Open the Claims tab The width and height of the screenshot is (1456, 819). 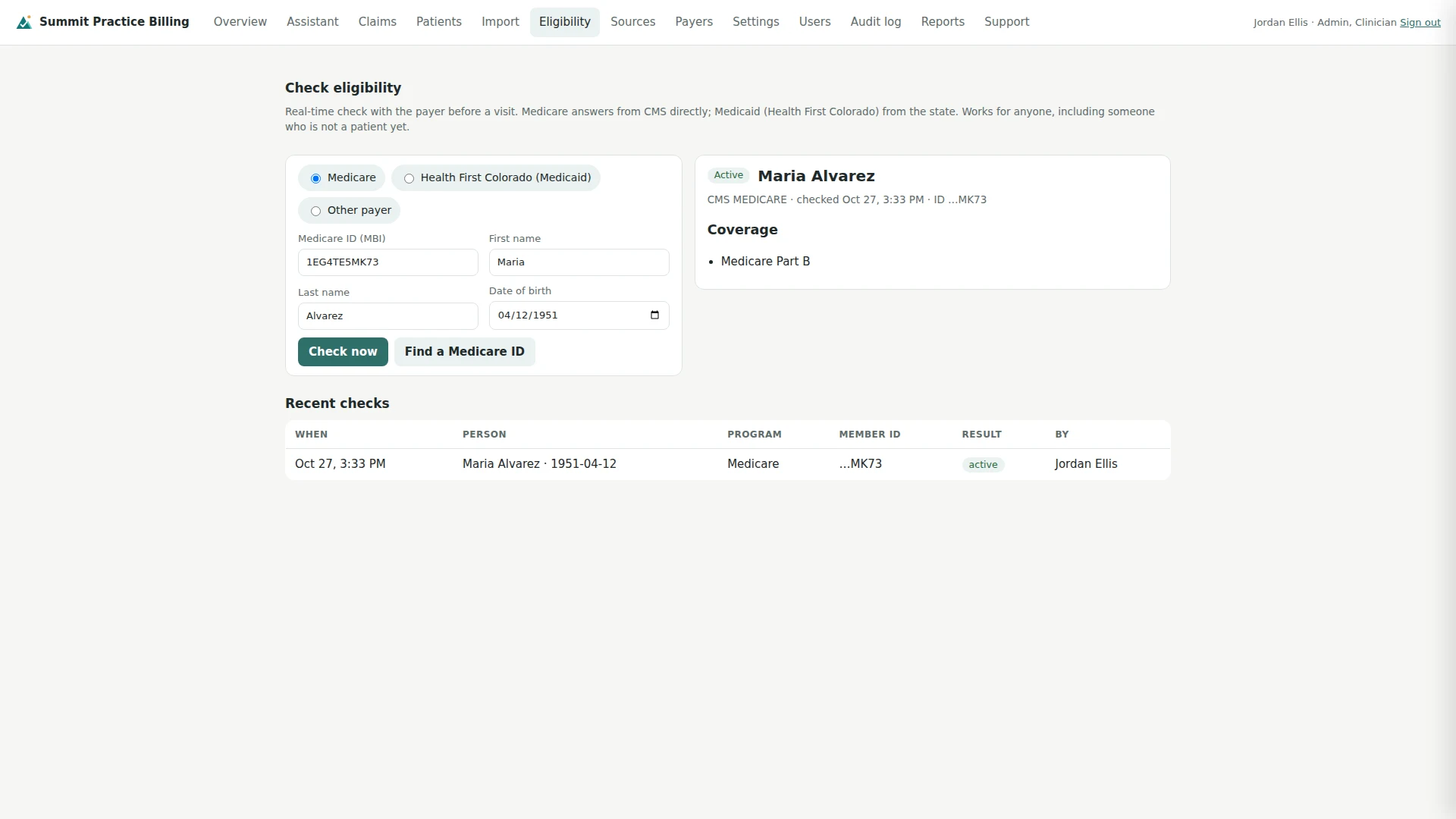pos(378,22)
